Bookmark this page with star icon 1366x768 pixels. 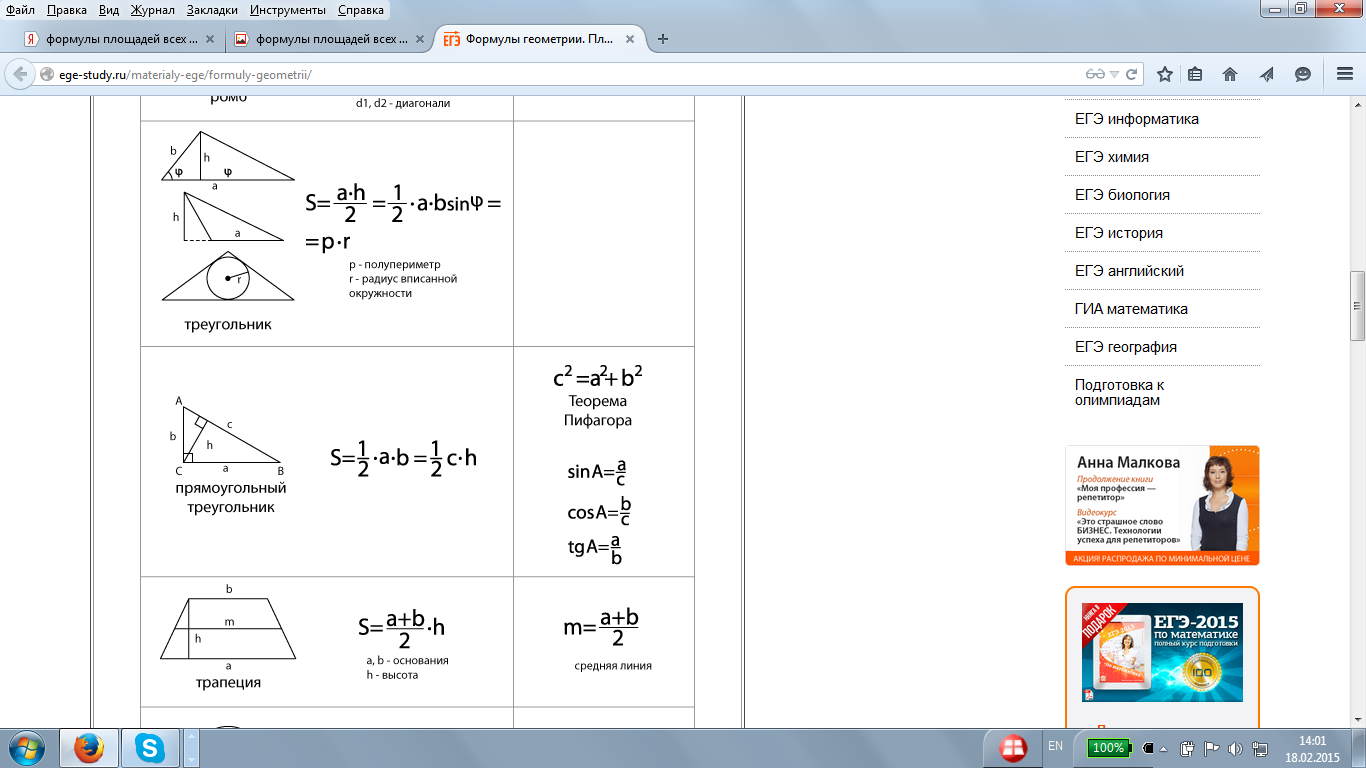1165,74
